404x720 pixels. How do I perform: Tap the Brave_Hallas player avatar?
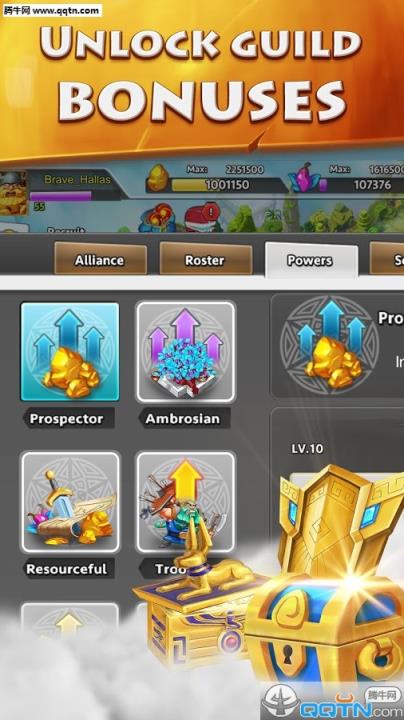click(x=14, y=193)
